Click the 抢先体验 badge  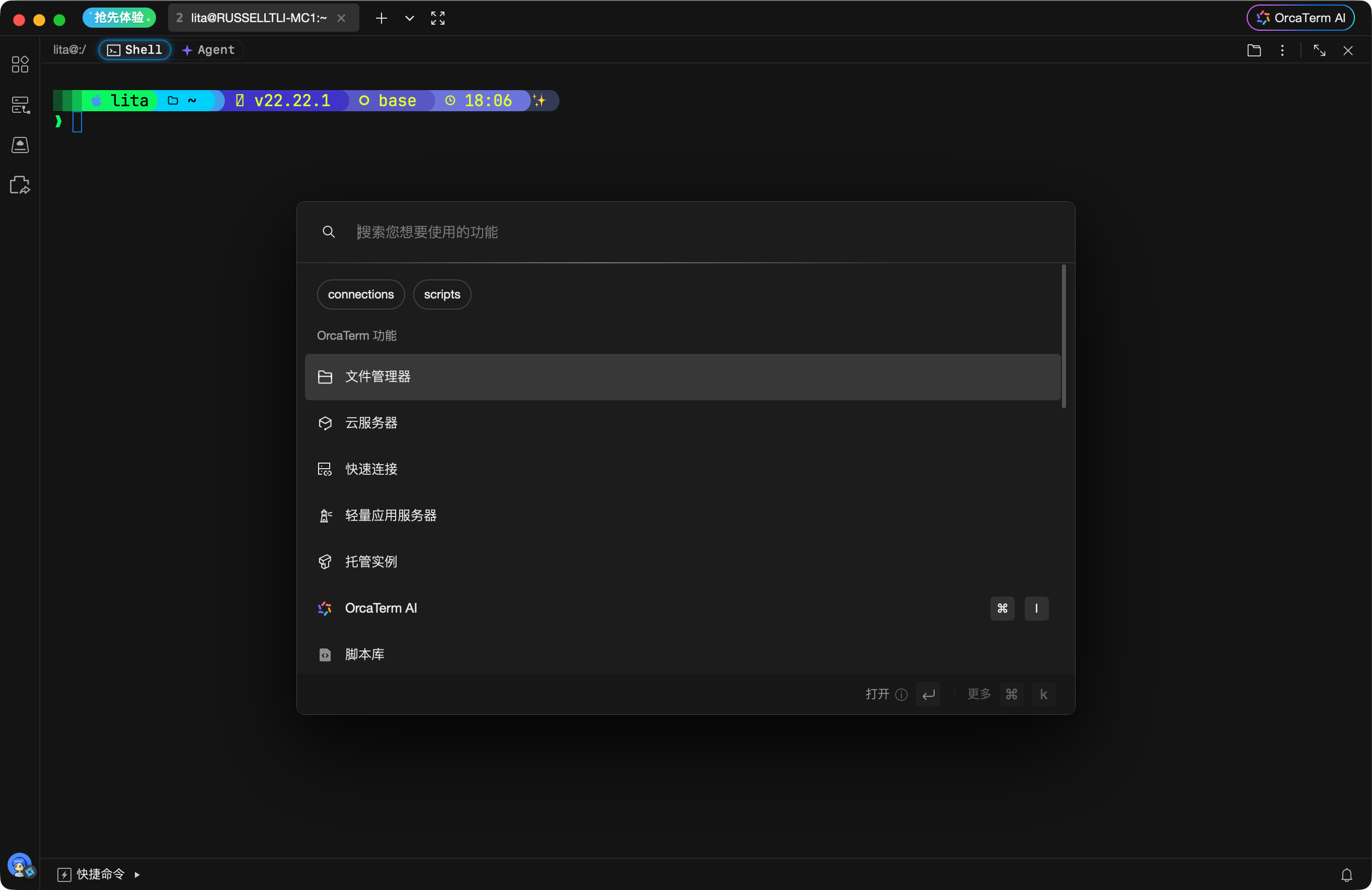coord(119,18)
